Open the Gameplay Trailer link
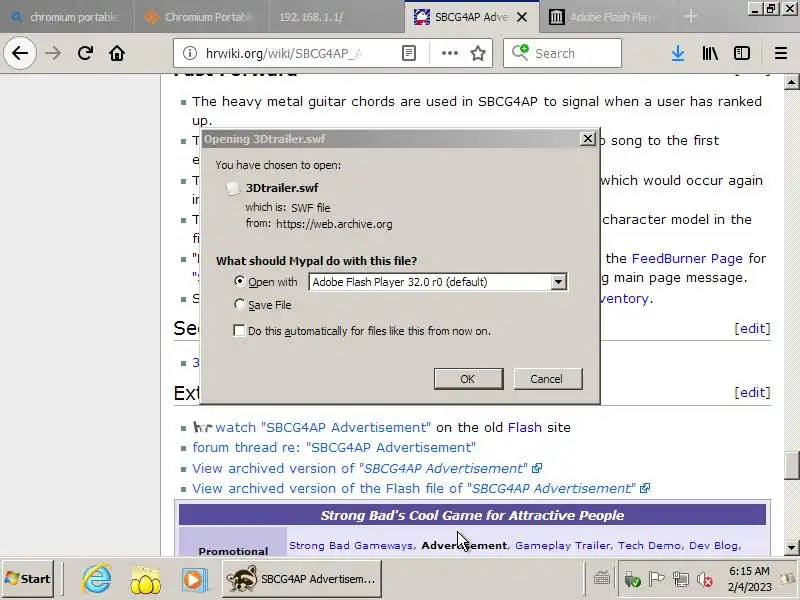 (562, 545)
